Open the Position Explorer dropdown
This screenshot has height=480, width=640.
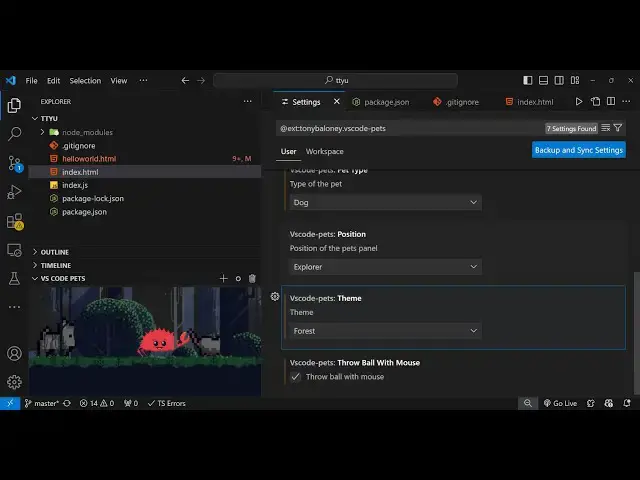[385, 267]
